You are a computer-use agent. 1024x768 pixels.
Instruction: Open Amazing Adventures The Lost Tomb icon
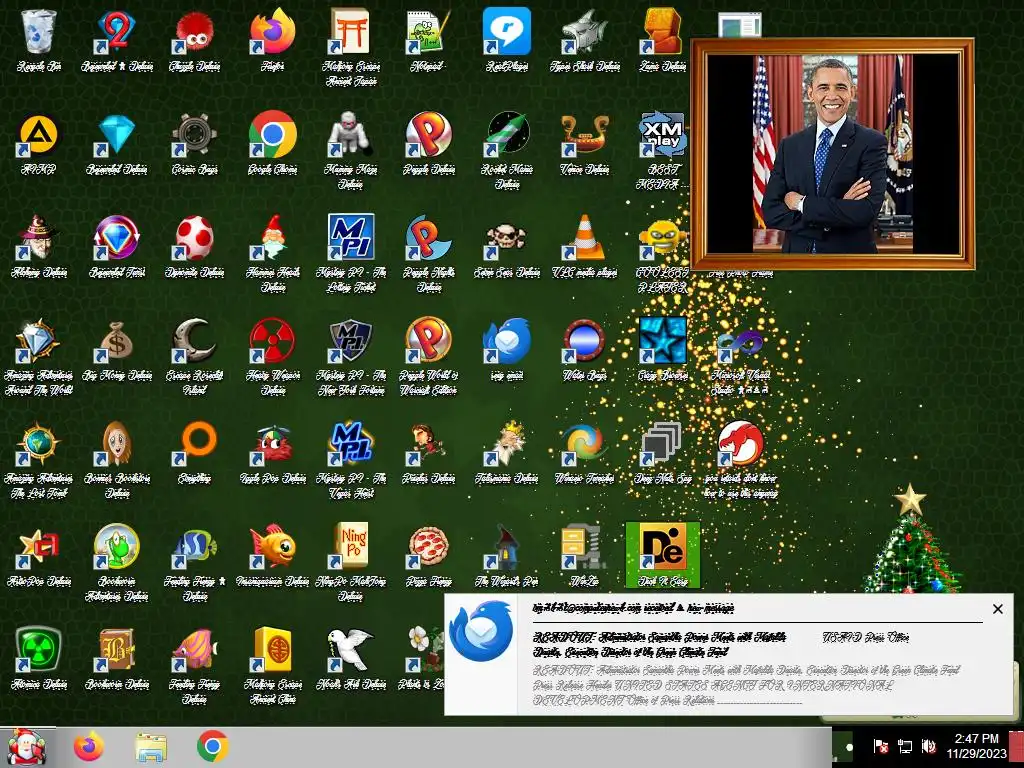[39, 443]
